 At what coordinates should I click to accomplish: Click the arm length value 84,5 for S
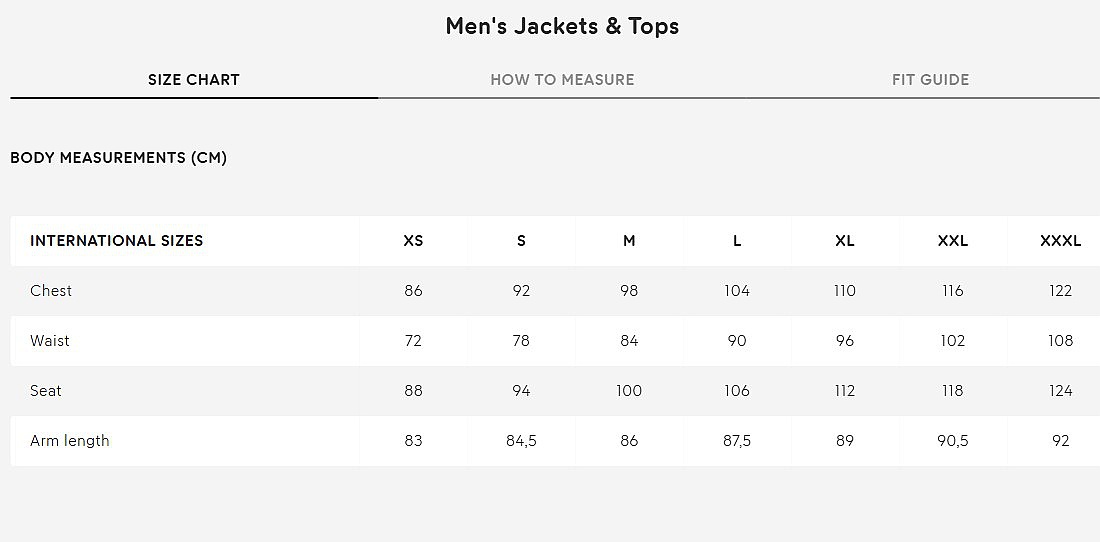[x=521, y=441]
